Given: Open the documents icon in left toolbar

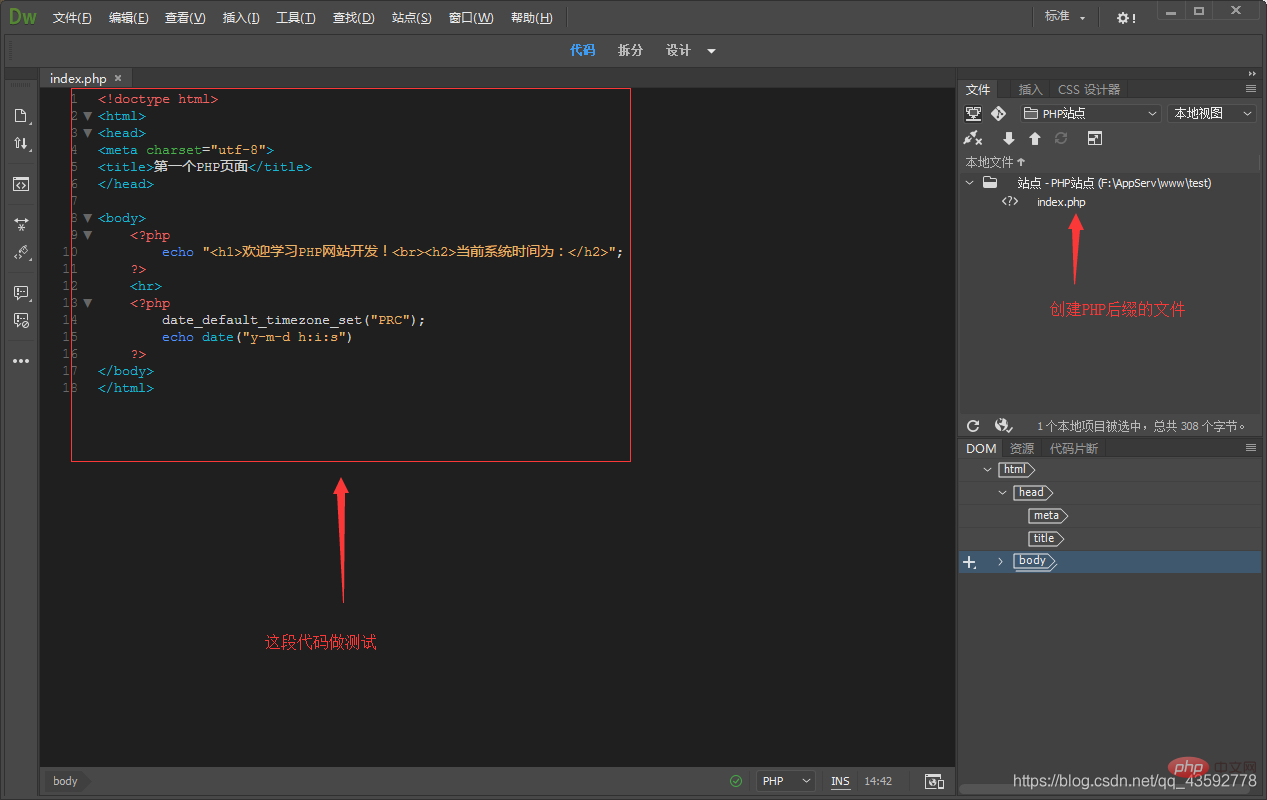Looking at the screenshot, I should (x=20, y=116).
